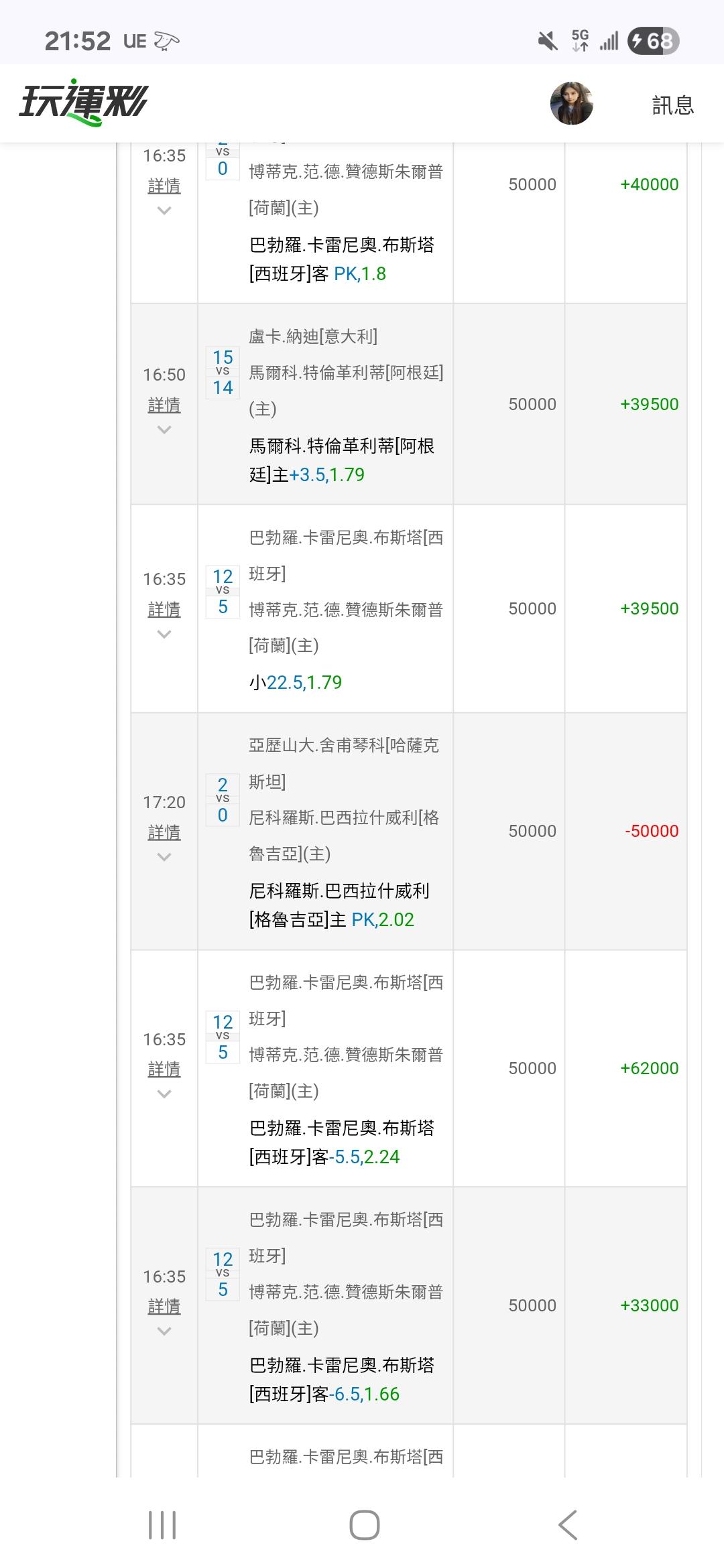Viewport: 724px width, 1568px height.
Task: Open the user profile avatar
Action: [x=571, y=104]
